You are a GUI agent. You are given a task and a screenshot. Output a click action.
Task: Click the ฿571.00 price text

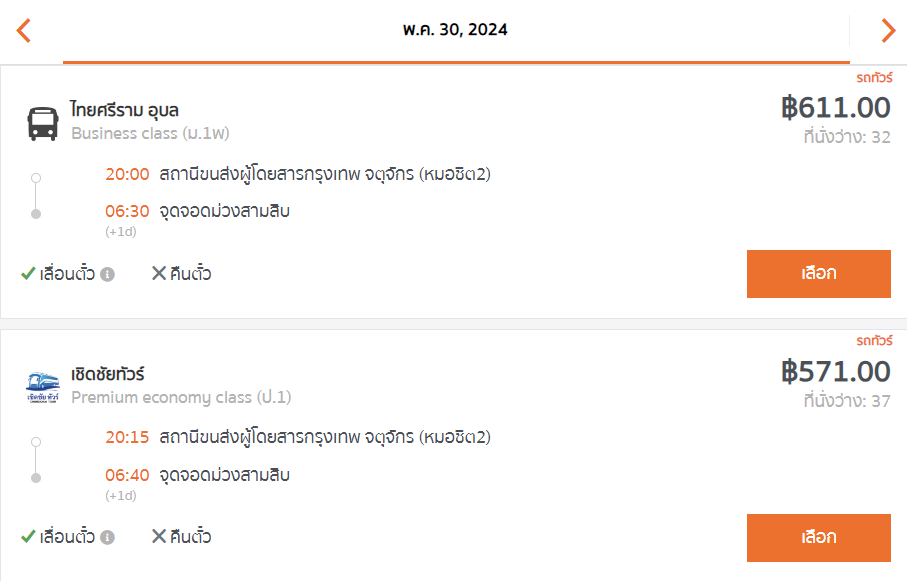pyautogui.click(x=836, y=372)
